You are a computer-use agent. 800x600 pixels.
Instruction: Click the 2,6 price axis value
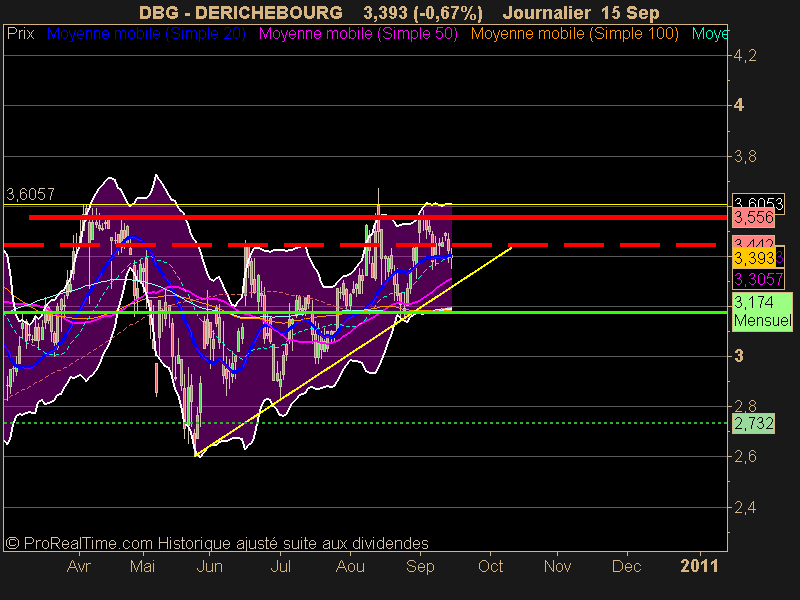pos(745,457)
